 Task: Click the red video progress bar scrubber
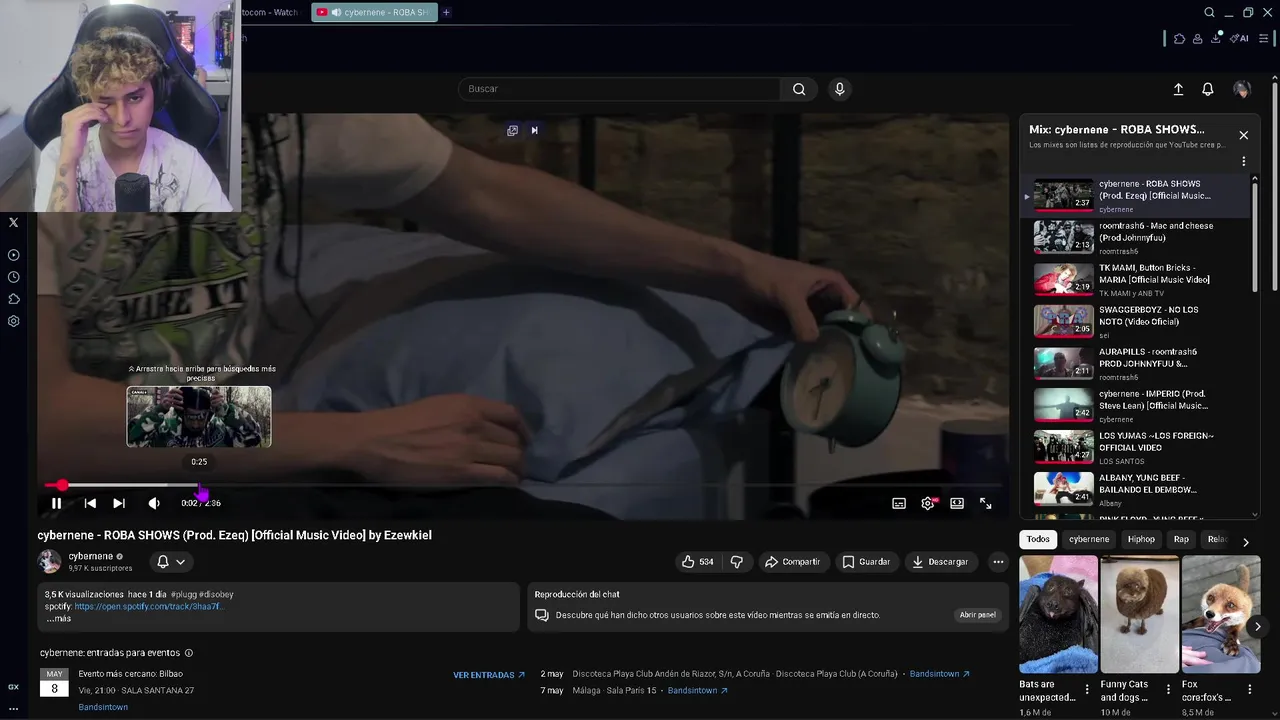(62, 485)
